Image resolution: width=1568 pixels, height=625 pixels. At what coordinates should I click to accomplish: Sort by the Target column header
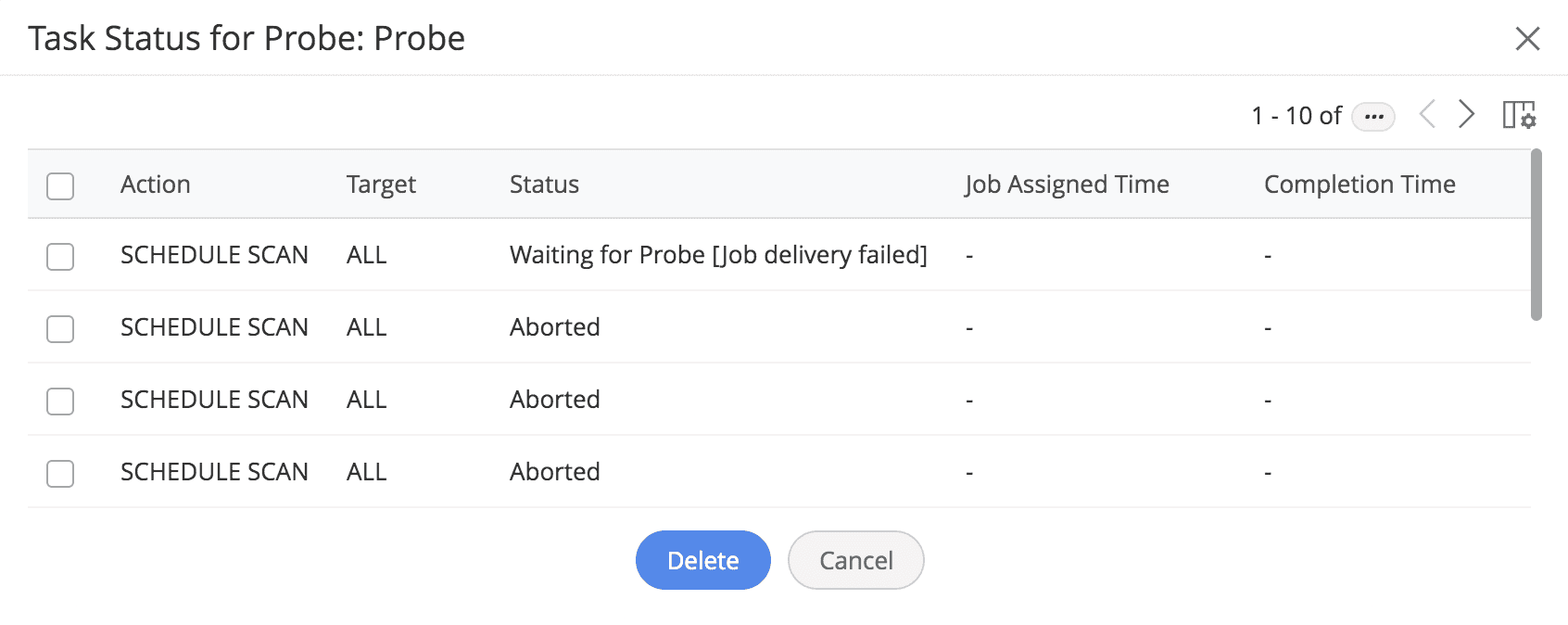click(381, 185)
